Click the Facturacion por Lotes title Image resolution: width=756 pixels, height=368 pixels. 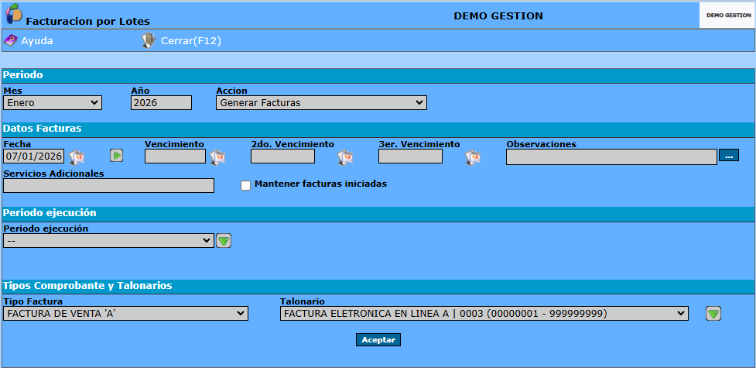coord(88,22)
